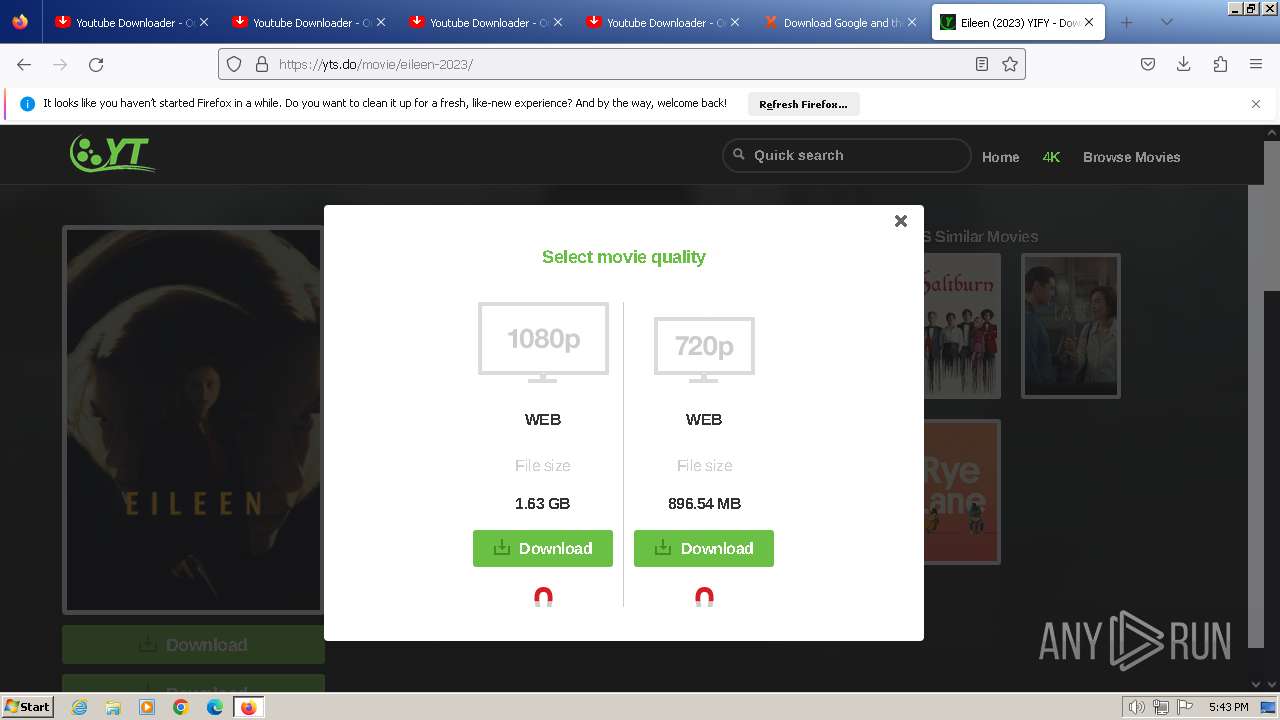The width and height of the screenshot is (1280, 720).
Task: Download the 720p WEB version
Action: [x=704, y=548]
